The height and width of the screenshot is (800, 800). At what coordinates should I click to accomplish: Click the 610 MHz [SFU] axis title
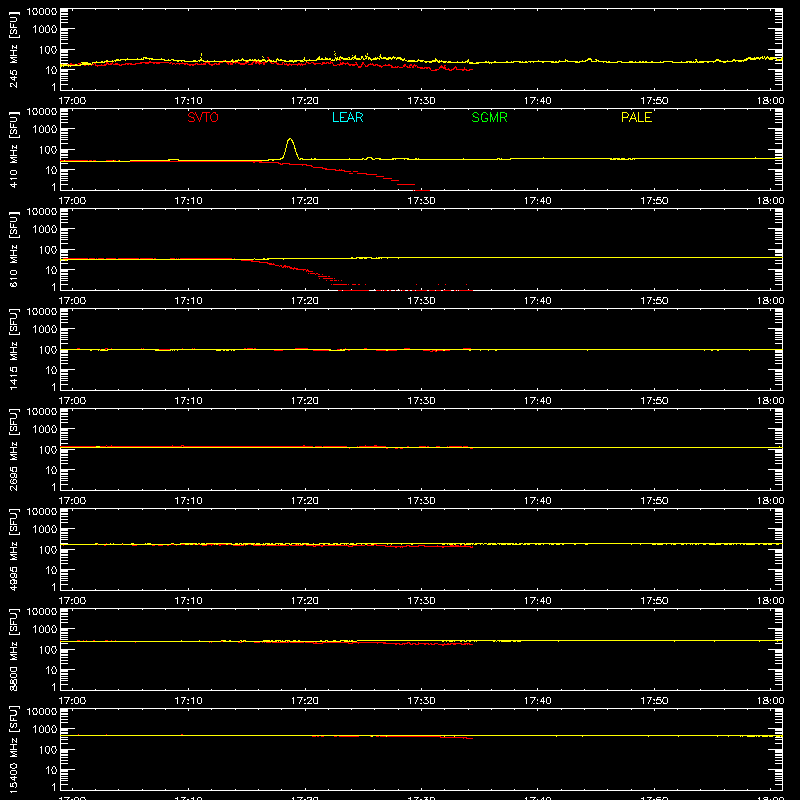pyautogui.click(x=13, y=249)
